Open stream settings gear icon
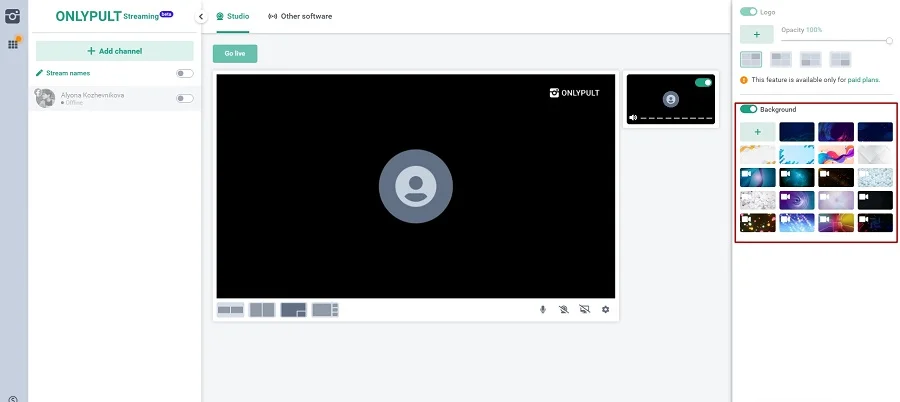The height and width of the screenshot is (402, 900). 605,310
